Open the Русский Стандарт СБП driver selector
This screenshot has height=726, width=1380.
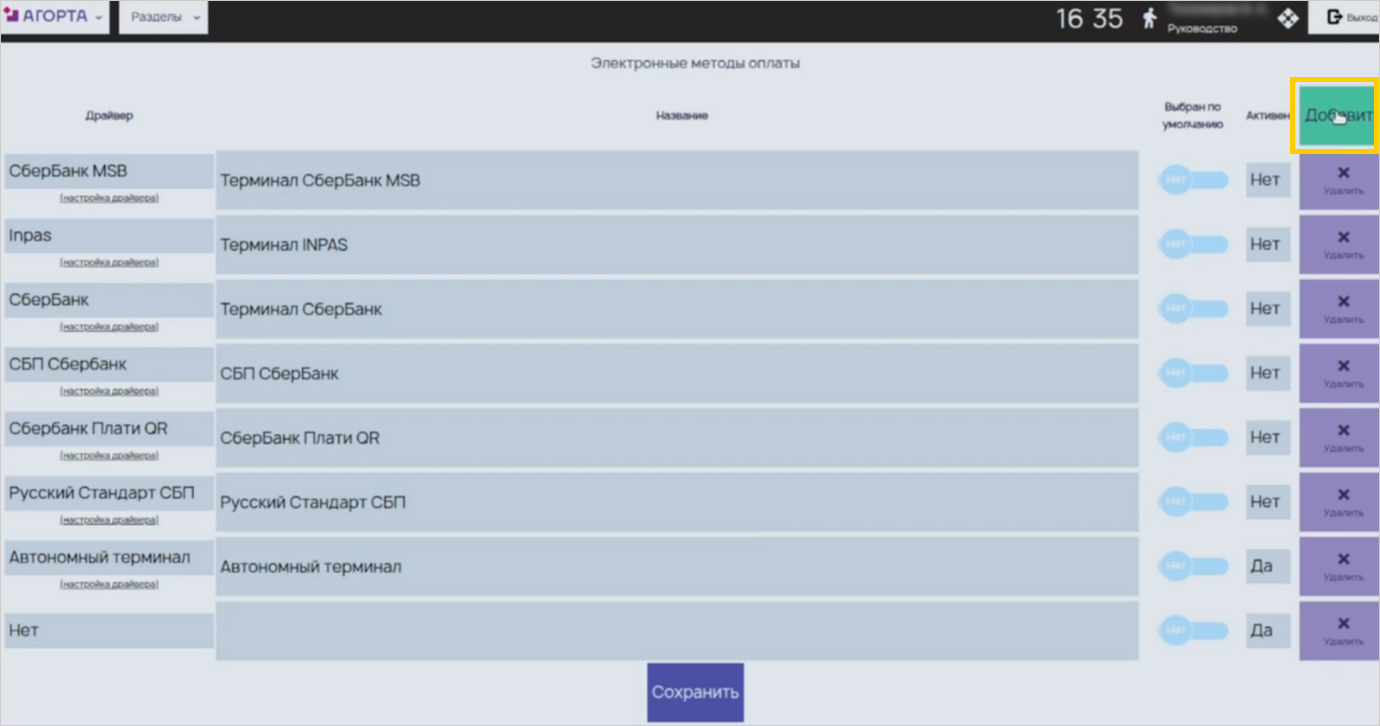109,493
